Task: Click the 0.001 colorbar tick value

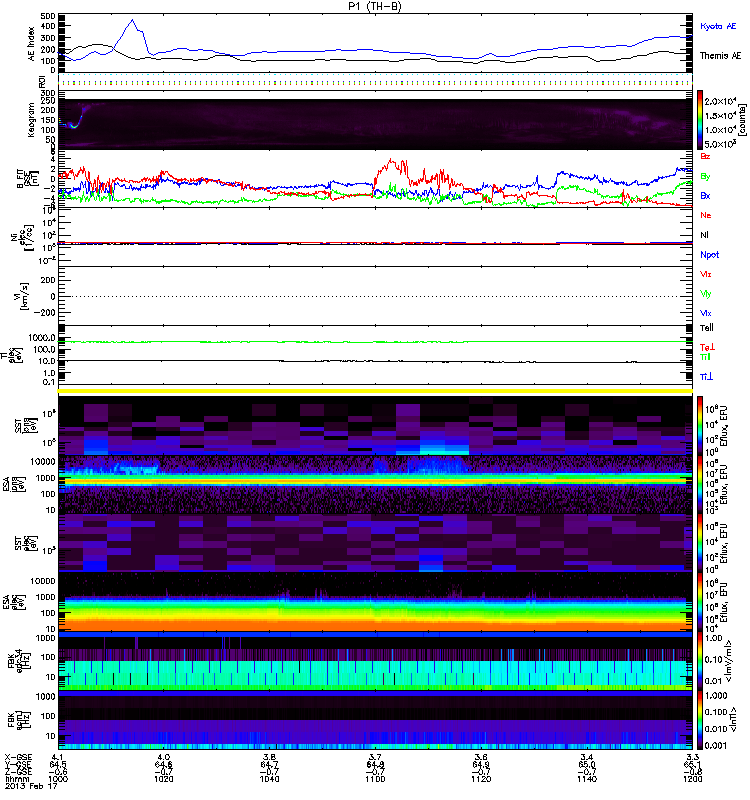Action: point(714,745)
